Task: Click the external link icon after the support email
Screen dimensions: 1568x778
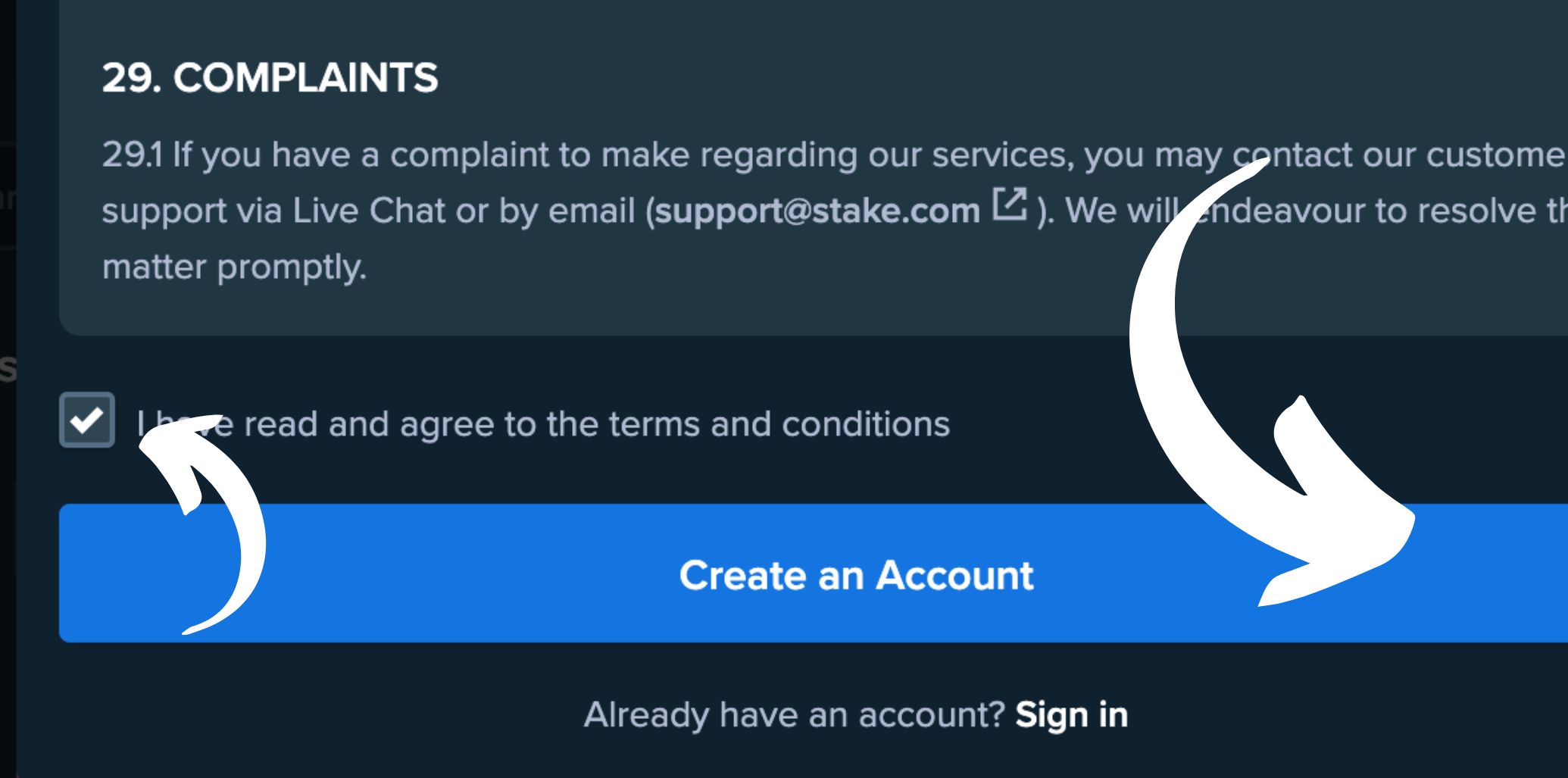Action: pyautogui.click(x=1010, y=205)
